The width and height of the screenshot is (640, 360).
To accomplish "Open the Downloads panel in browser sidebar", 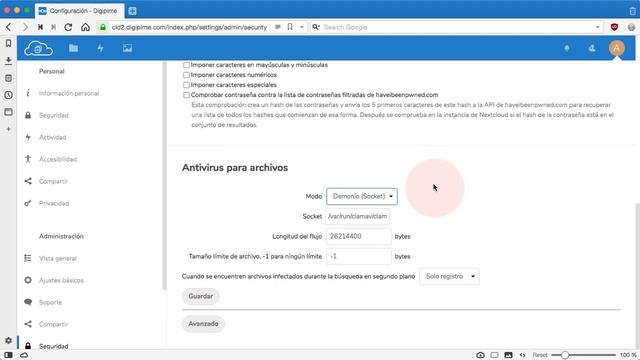I will (x=8, y=61).
